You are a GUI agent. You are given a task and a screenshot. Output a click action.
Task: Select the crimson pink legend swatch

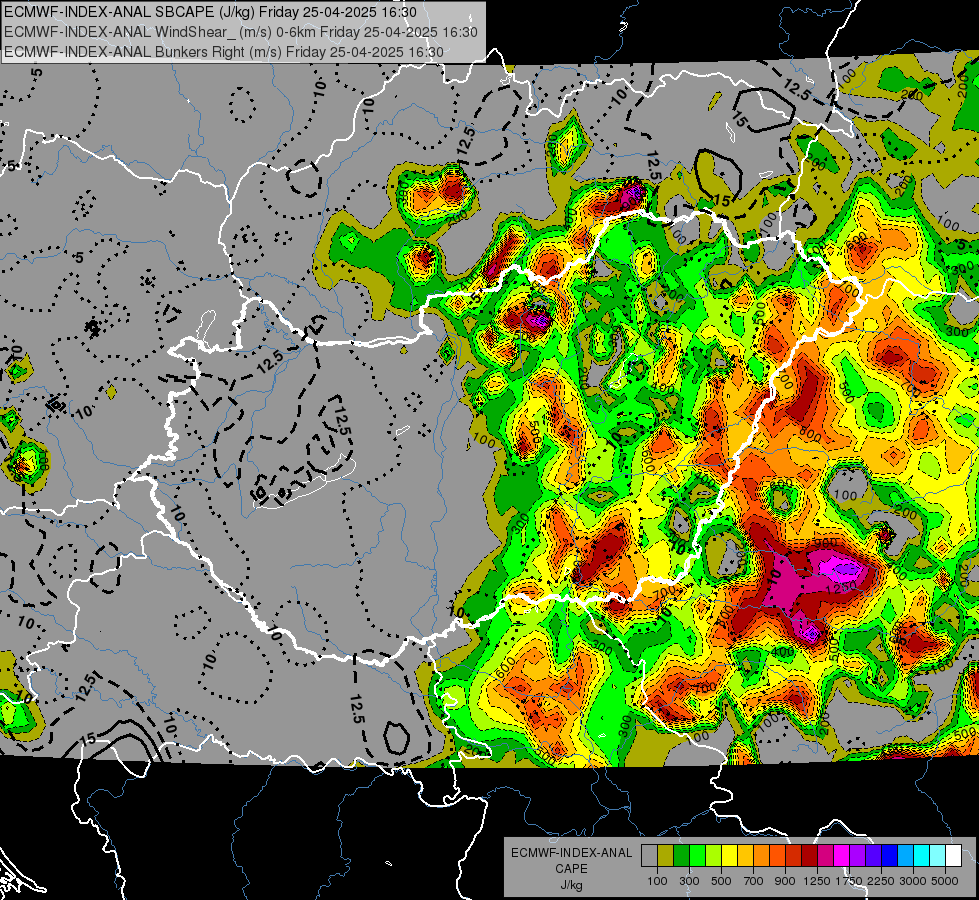pyautogui.click(x=825, y=856)
